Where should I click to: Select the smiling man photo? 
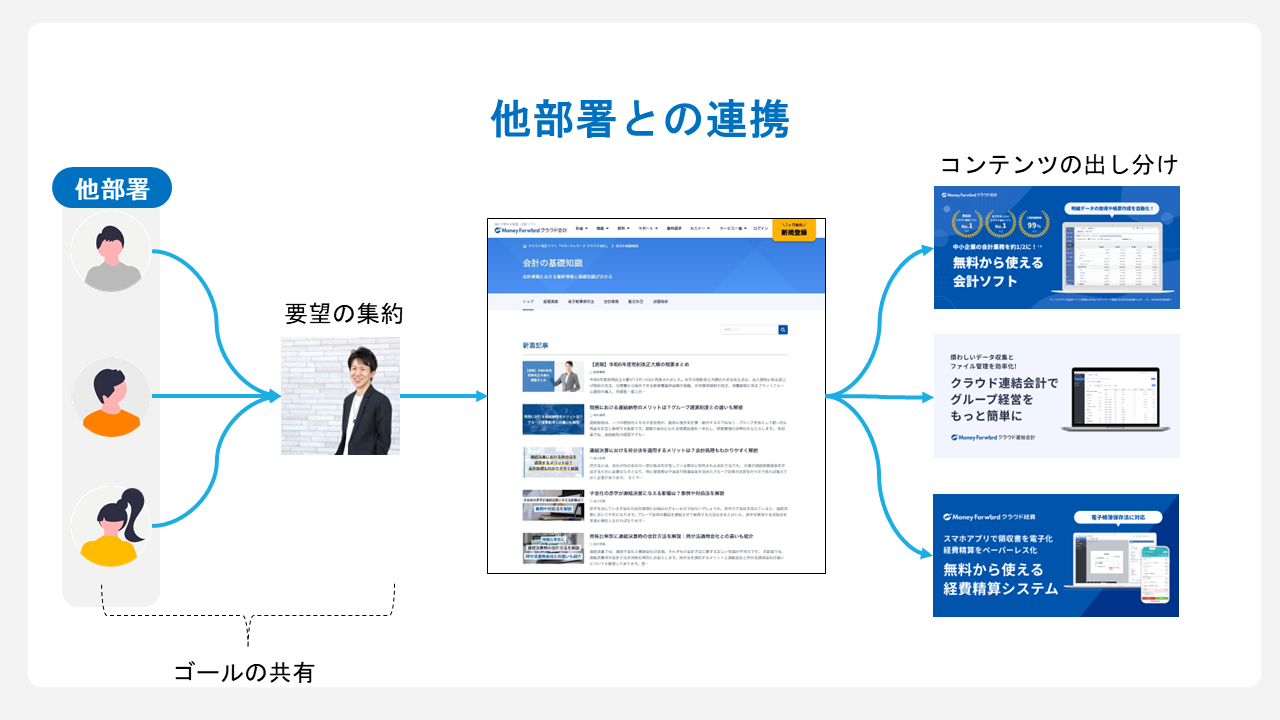[x=340, y=396]
